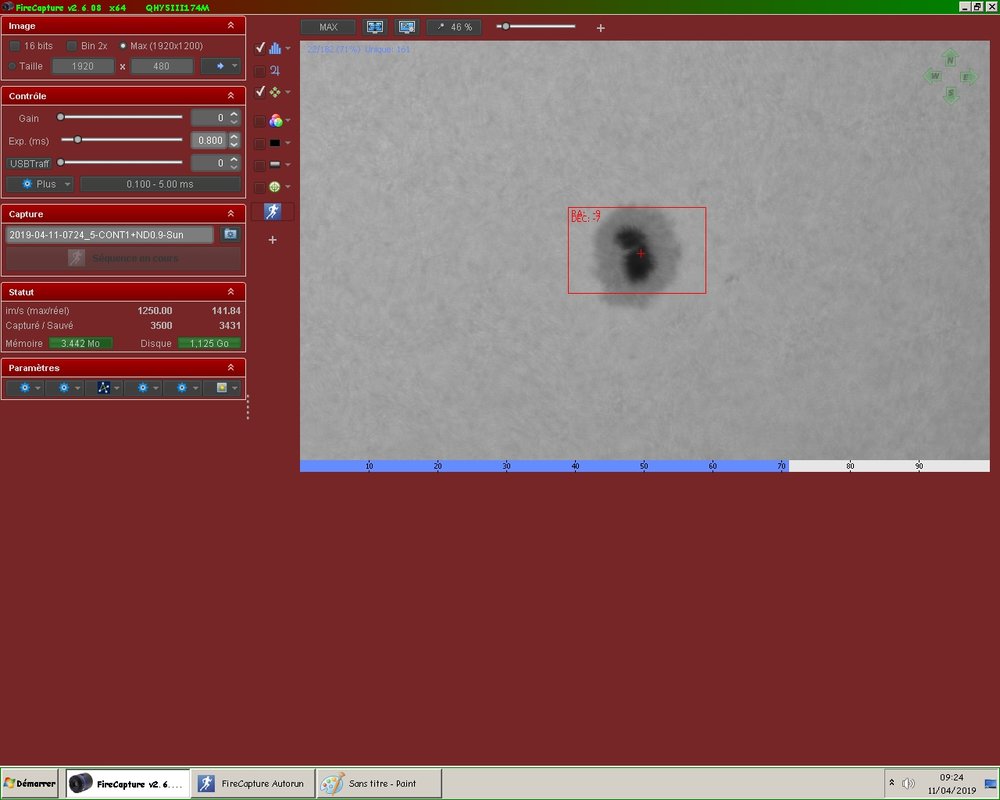1000x800 pixels.
Task: Open the capture folder icon next to filename
Action: pyautogui.click(x=230, y=234)
